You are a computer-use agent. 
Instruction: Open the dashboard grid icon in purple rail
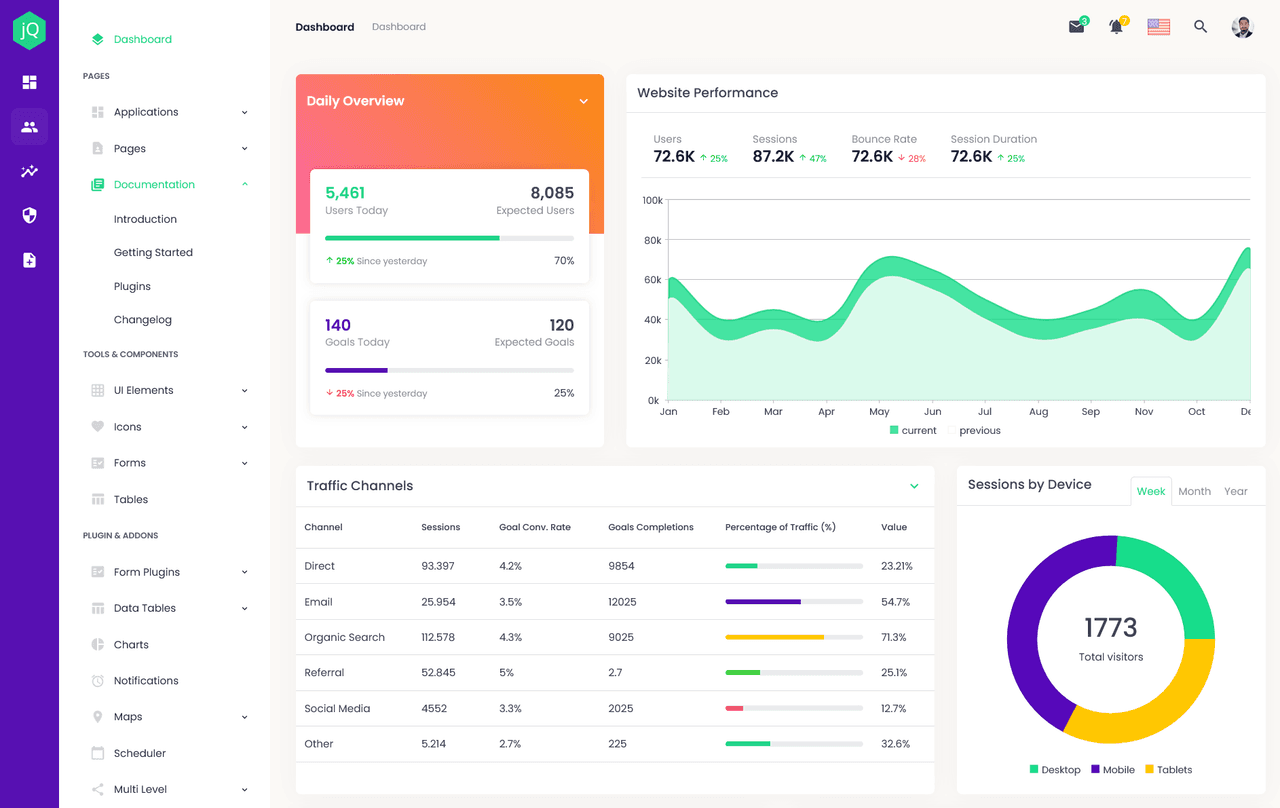pyautogui.click(x=29, y=82)
